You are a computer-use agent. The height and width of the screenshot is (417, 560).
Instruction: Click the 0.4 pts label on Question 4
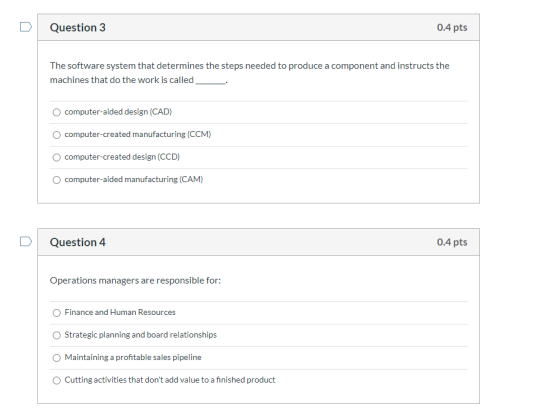coord(452,242)
